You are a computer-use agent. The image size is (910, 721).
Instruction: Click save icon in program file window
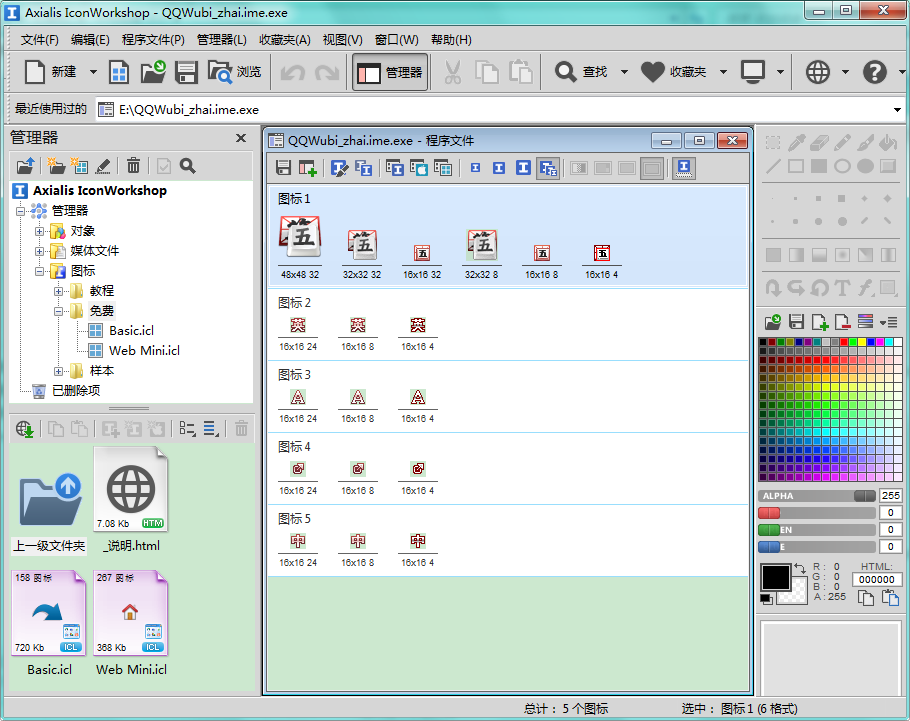point(283,168)
